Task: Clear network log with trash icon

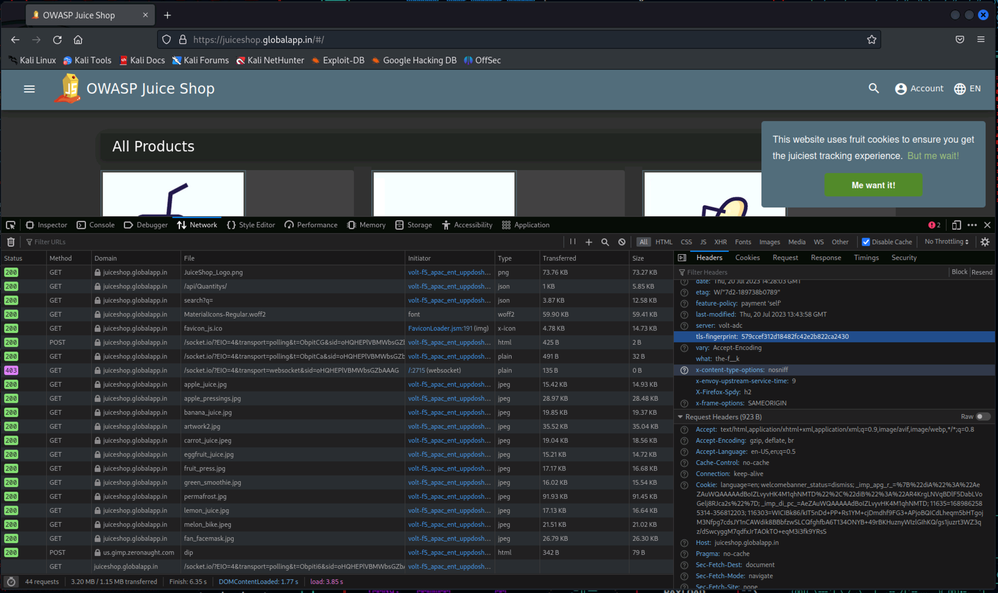Action: click(11, 242)
